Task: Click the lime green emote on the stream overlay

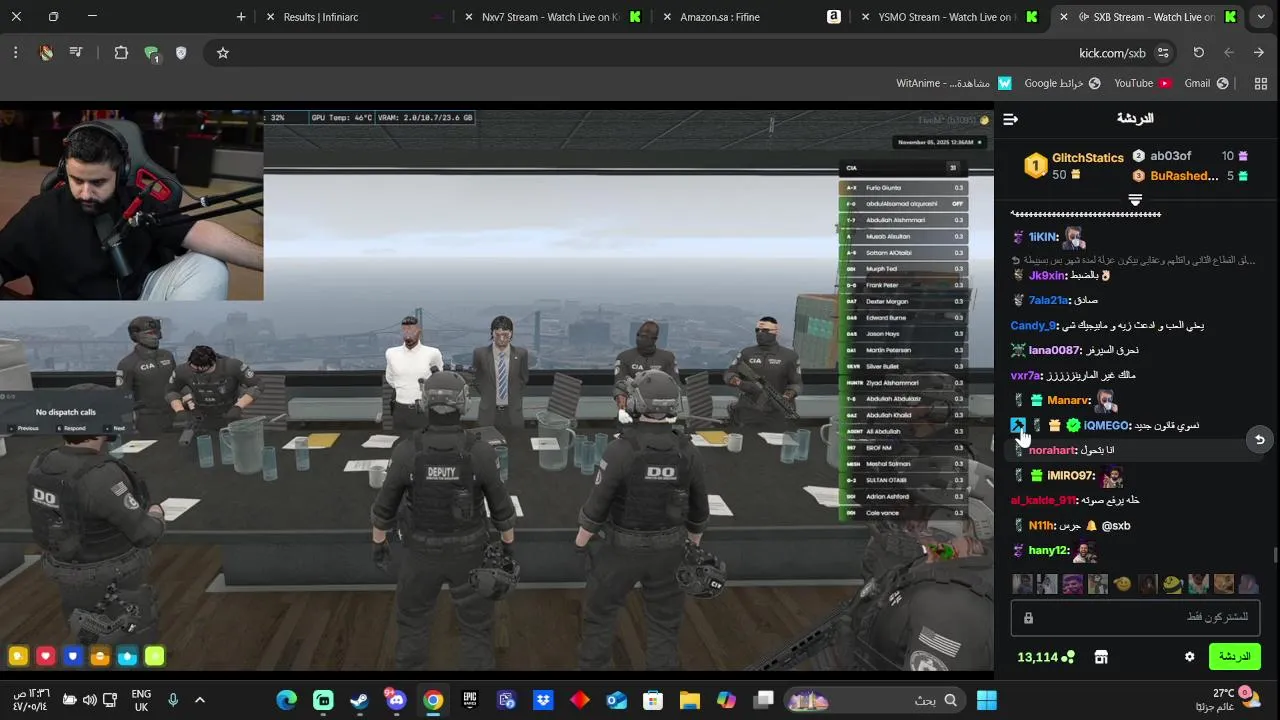Action: coord(154,657)
